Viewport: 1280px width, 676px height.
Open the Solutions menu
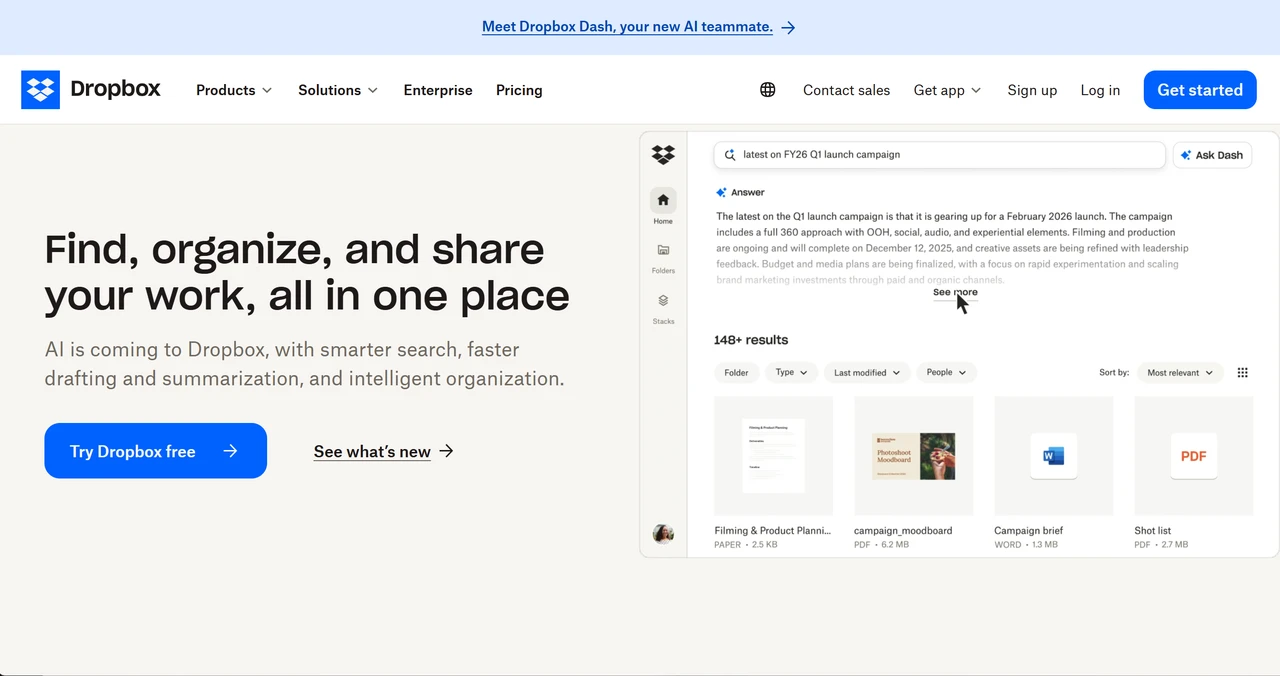[x=337, y=90]
